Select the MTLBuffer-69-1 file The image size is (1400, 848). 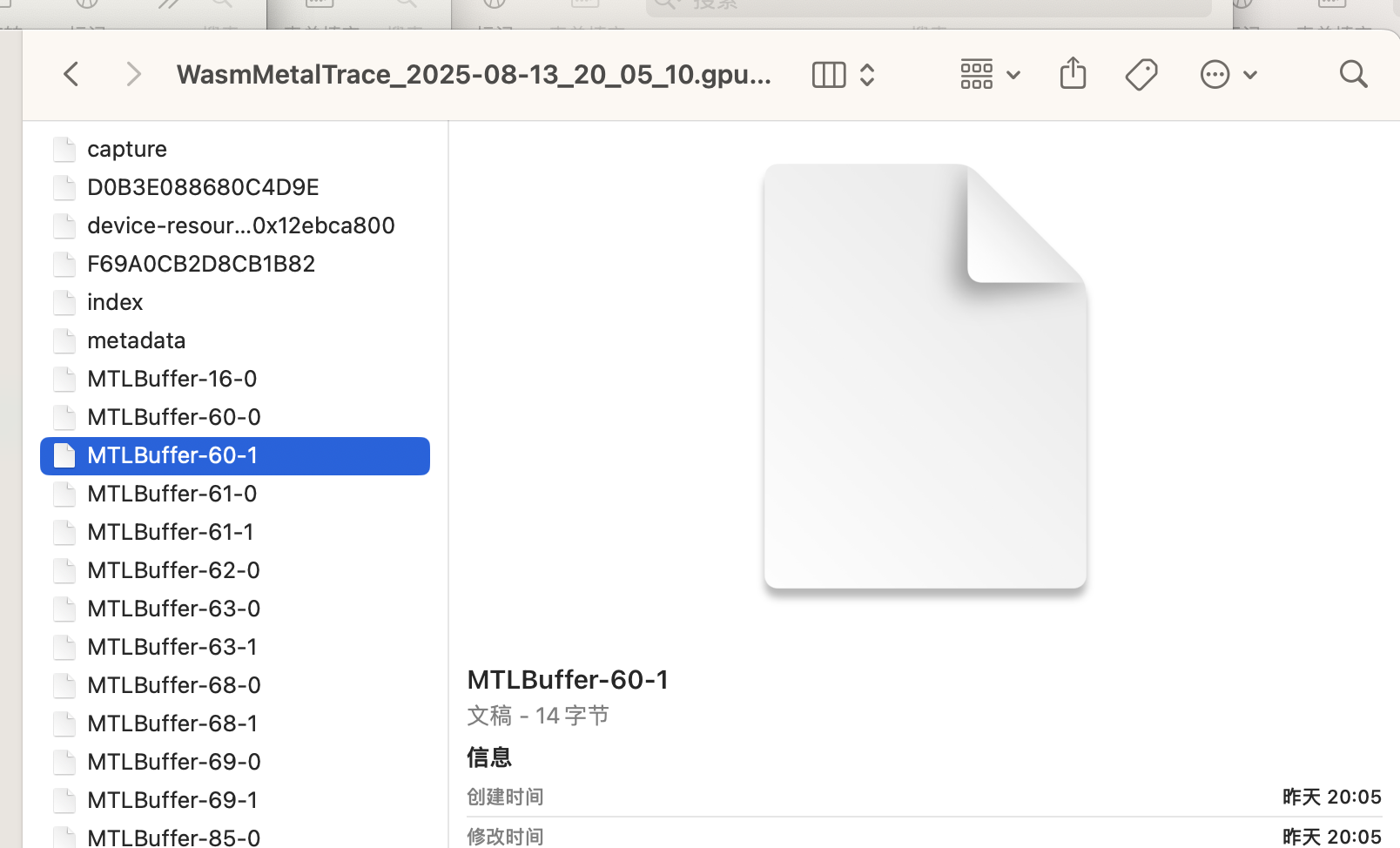click(172, 800)
